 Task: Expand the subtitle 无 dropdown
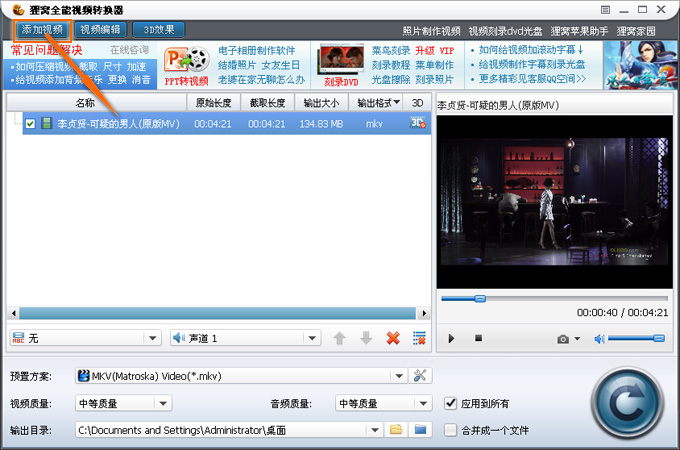coord(152,338)
